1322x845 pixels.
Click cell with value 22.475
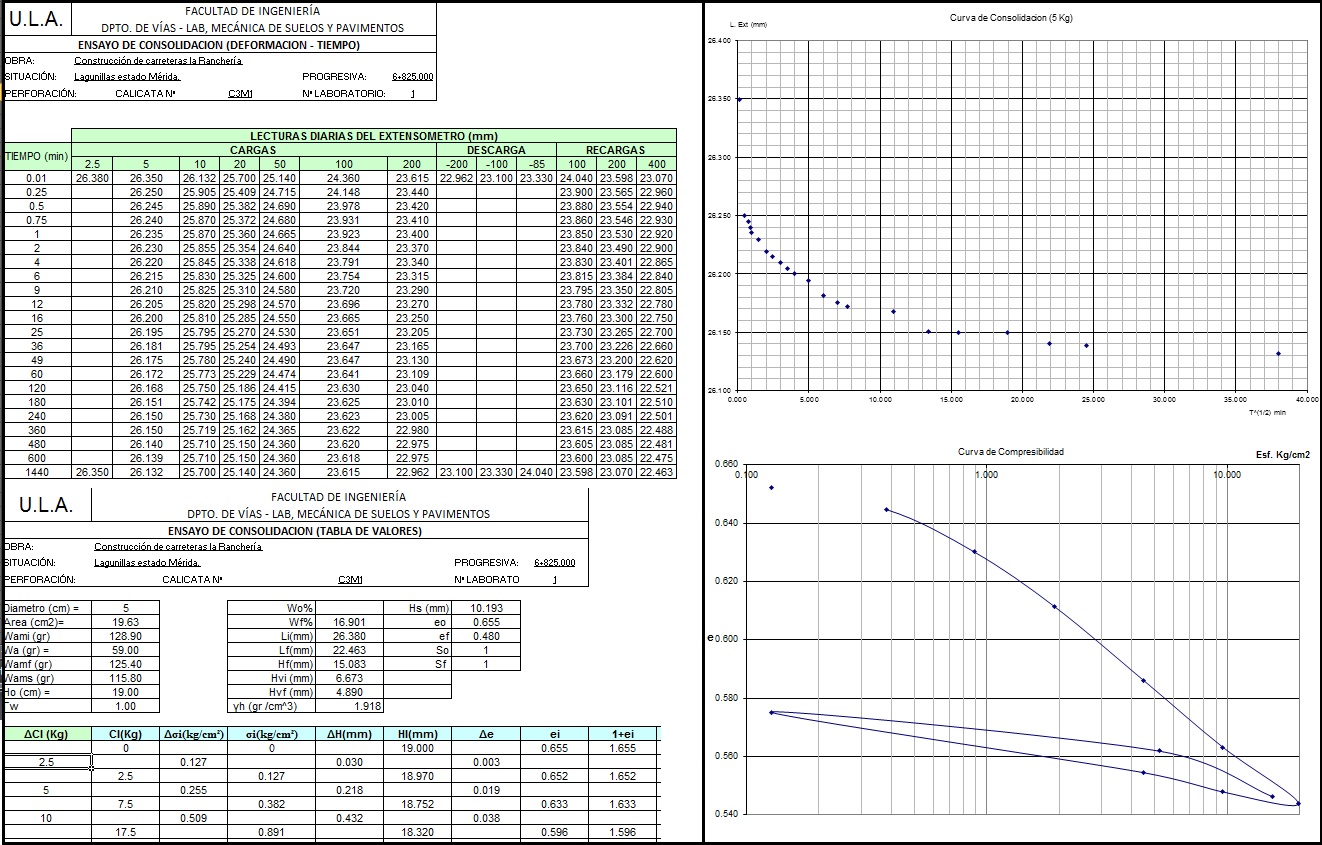657,458
